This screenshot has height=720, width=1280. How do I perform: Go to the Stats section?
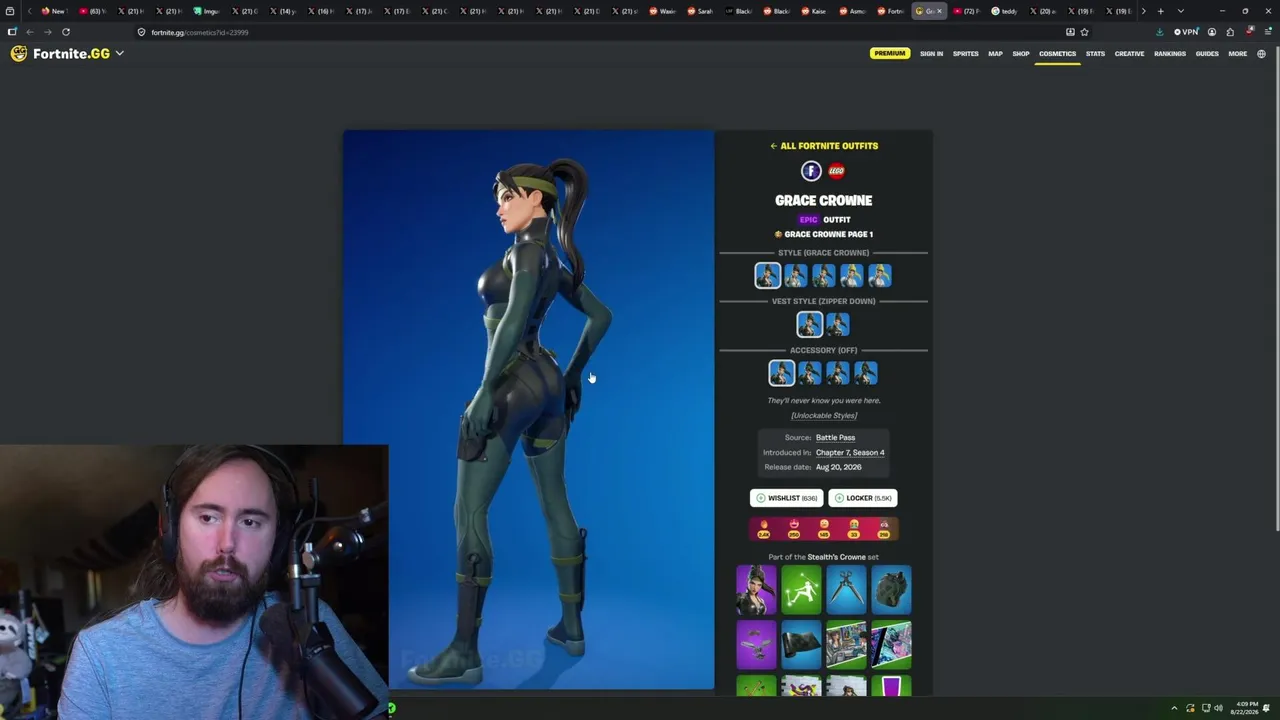coord(1095,54)
